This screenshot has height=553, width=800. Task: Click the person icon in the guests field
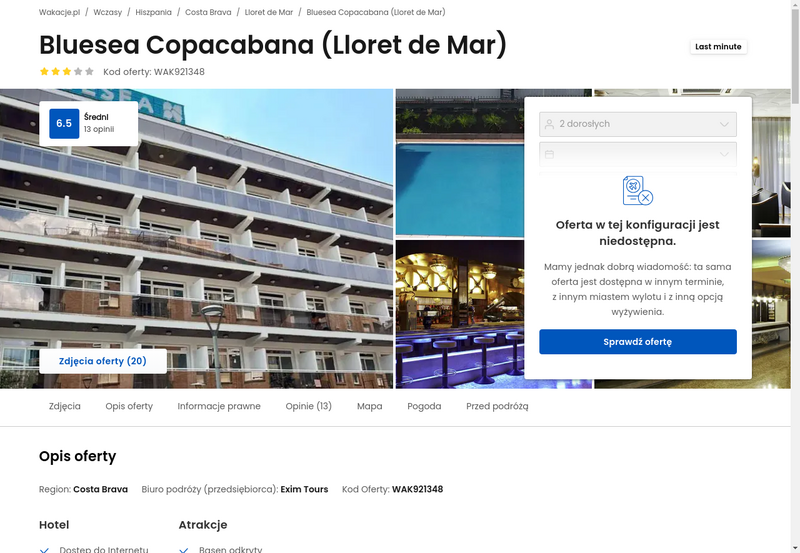(549, 124)
